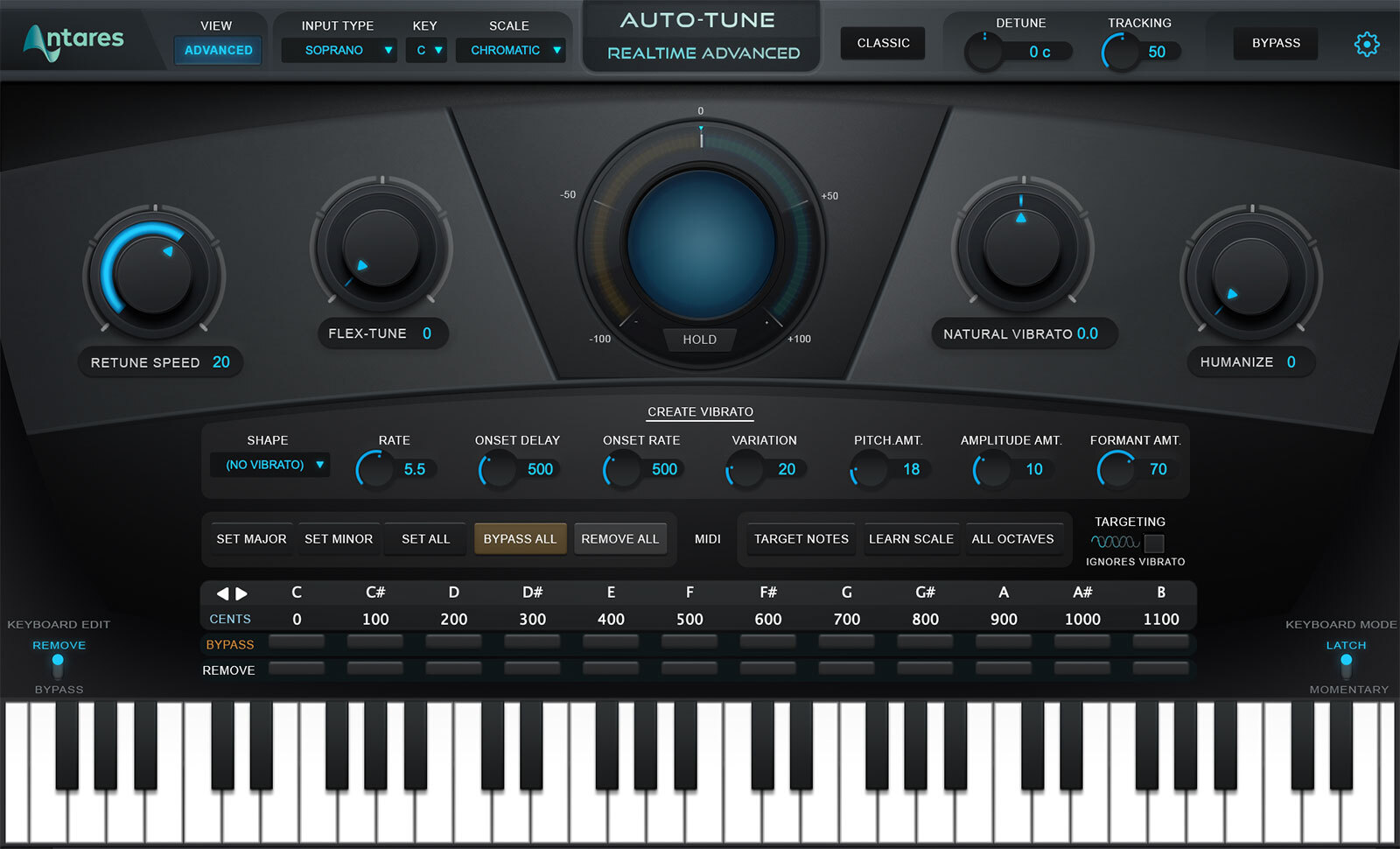Click the Flex-Tune knob
The height and width of the screenshot is (849, 1400).
pos(381,249)
